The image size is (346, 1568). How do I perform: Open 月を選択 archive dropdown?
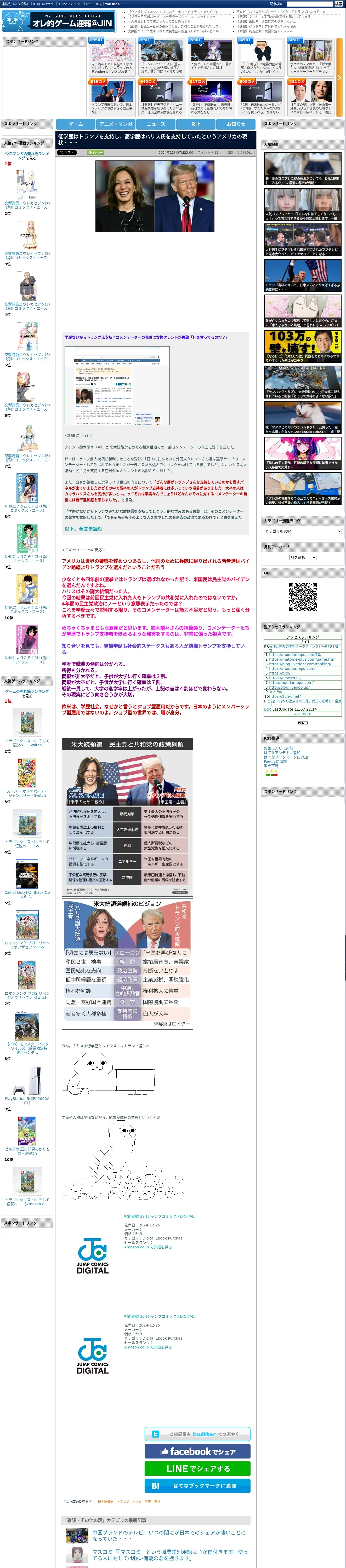[x=303, y=558]
